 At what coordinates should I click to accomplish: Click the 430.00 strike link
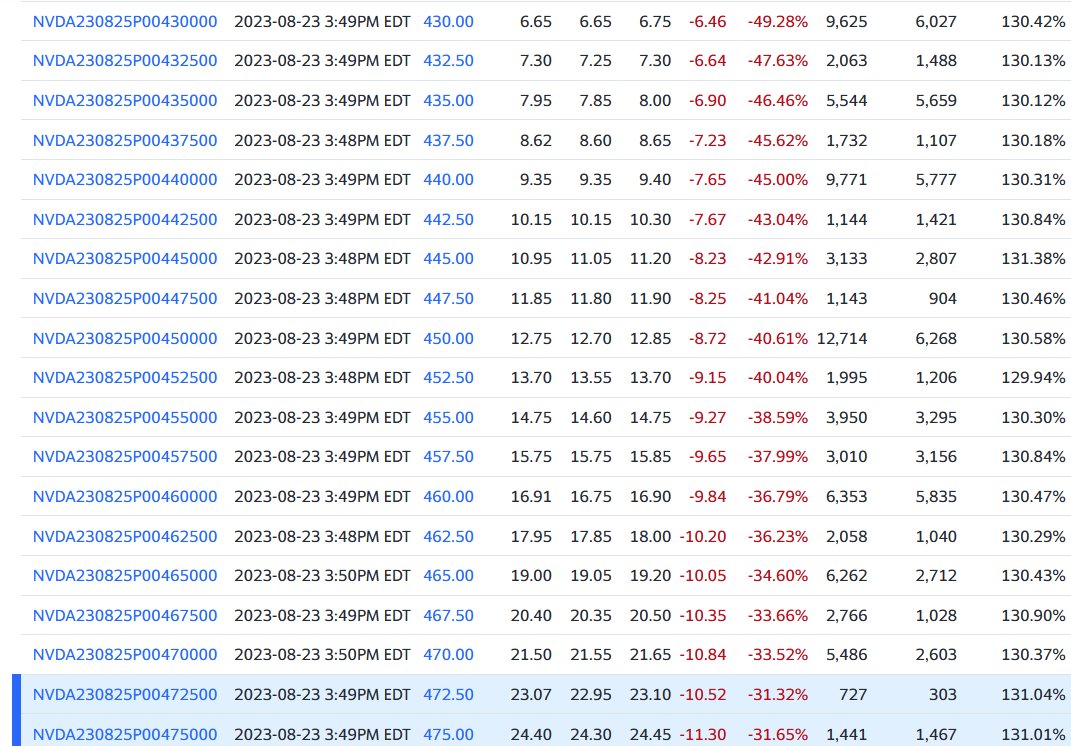(x=448, y=21)
